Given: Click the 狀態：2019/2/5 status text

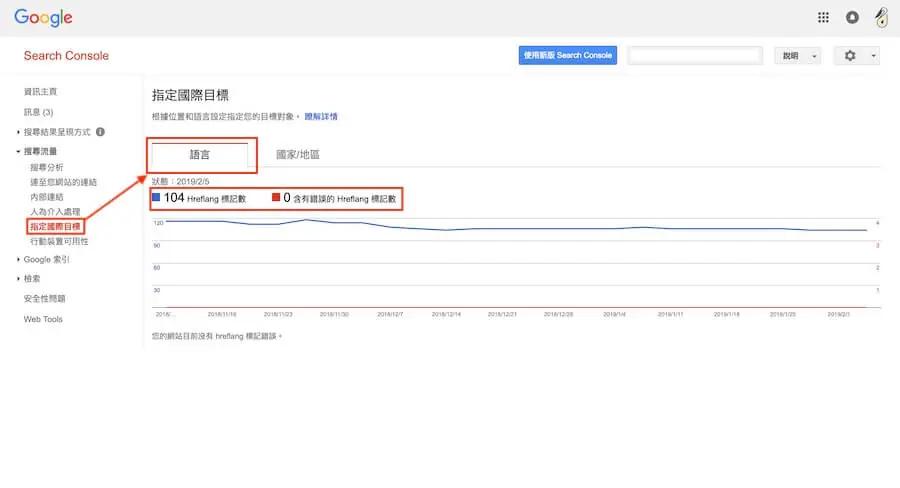Looking at the screenshot, I should pyautogui.click(x=180, y=181).
